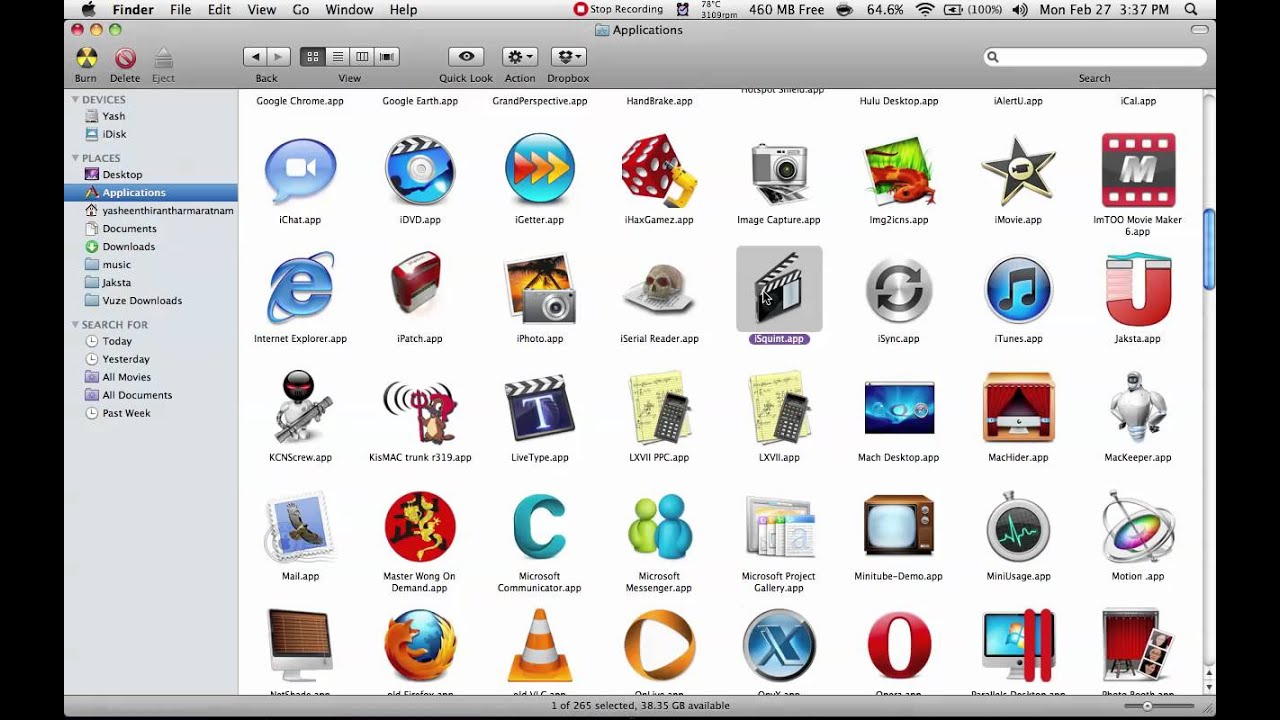Image resolution: width=1280 pixels, height=720 pixels.
Task: Switch to Cover Flow view
Action: pyautogui.click(x=388, y=57)
